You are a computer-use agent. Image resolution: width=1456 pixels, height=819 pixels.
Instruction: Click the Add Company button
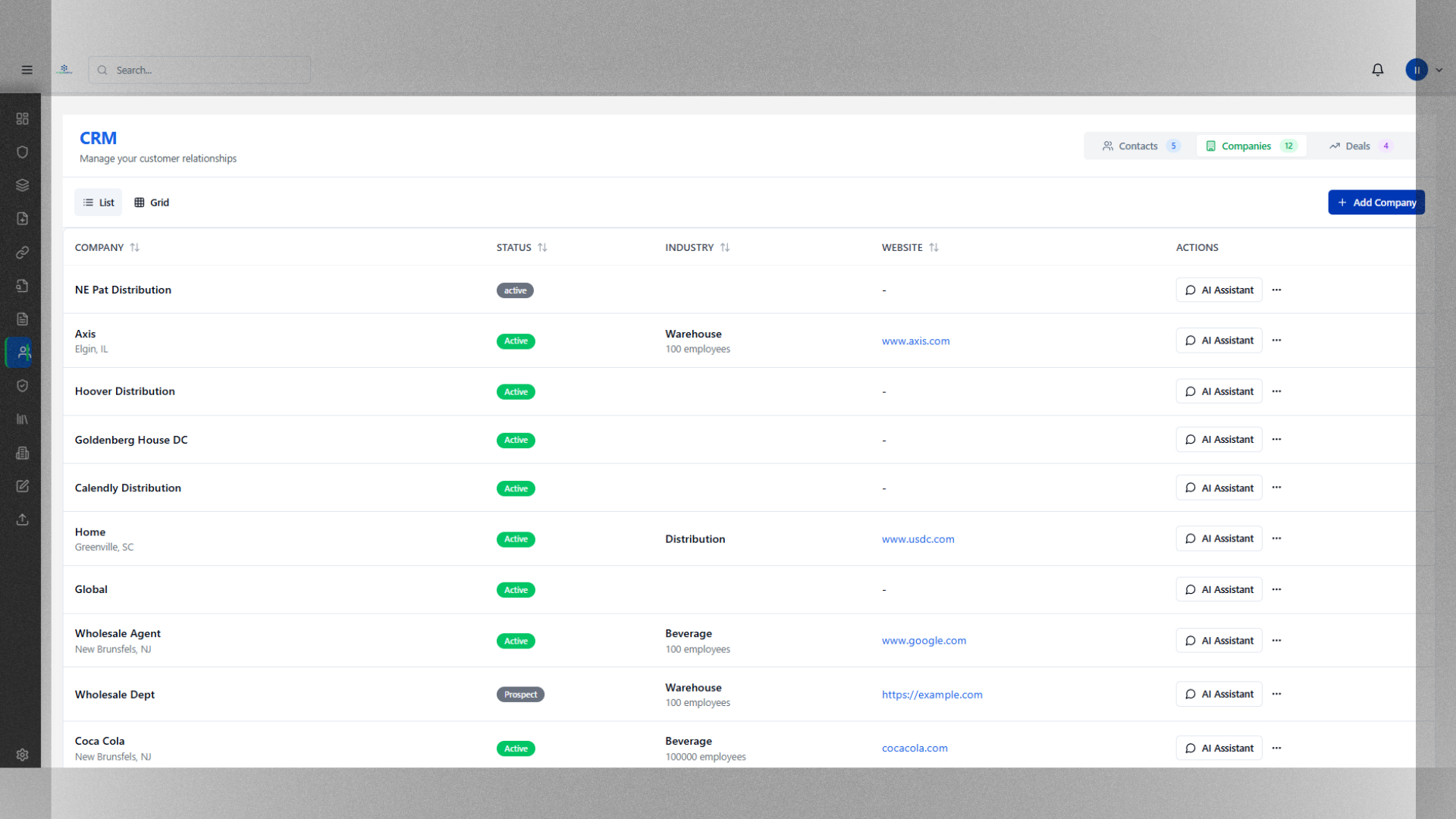1376,202
